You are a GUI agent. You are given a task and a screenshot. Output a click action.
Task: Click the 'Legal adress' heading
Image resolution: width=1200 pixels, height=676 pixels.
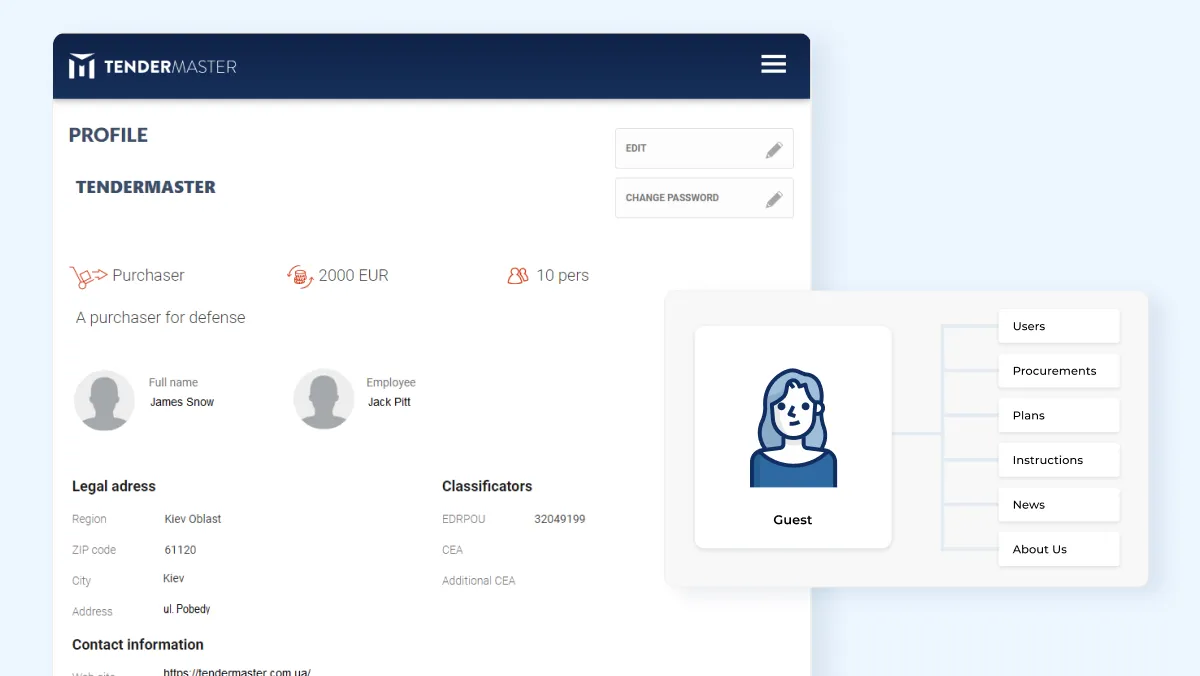[x=114, y=486]
